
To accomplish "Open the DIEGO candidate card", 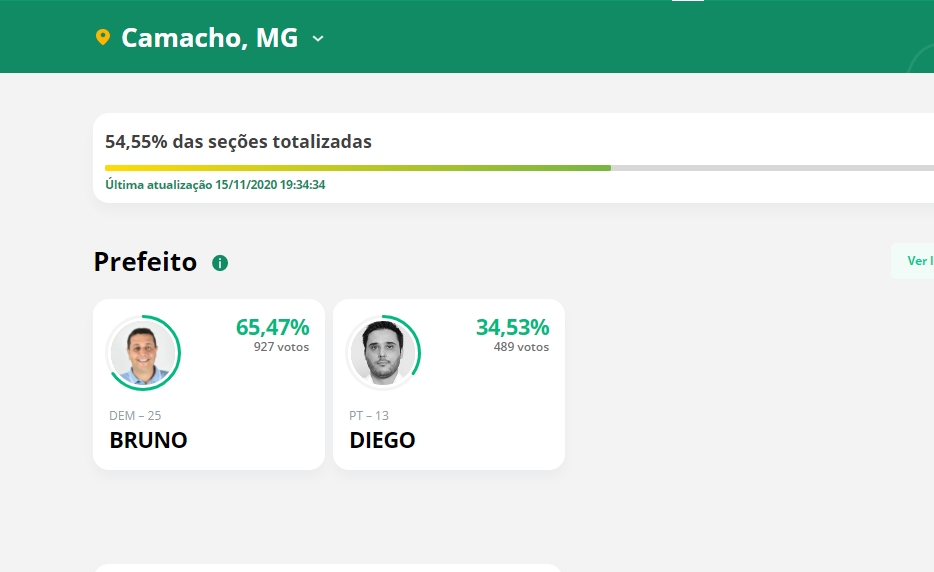I will coord(449,384).
